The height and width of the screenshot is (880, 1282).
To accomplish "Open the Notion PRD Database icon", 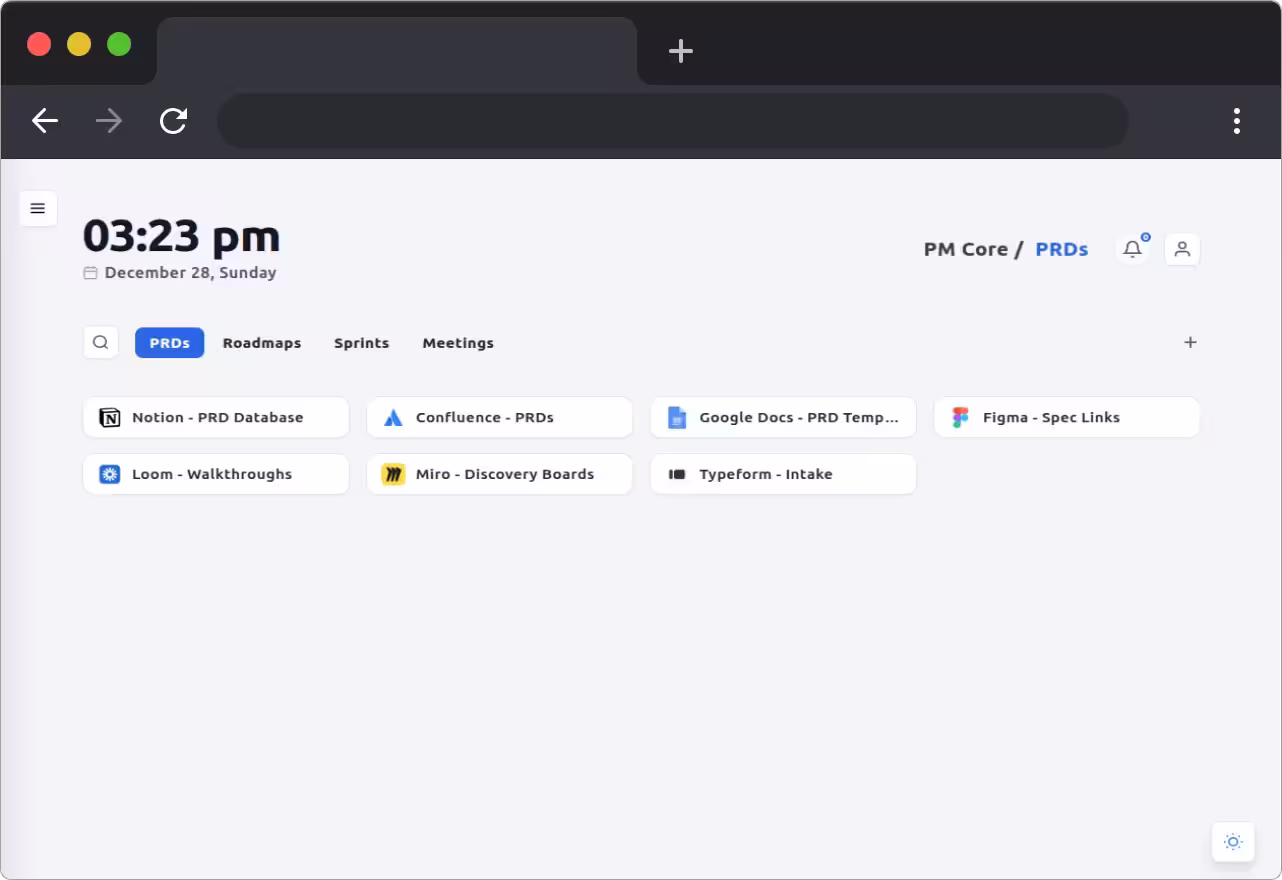I will pyautogui.click(x=110, y=417).
